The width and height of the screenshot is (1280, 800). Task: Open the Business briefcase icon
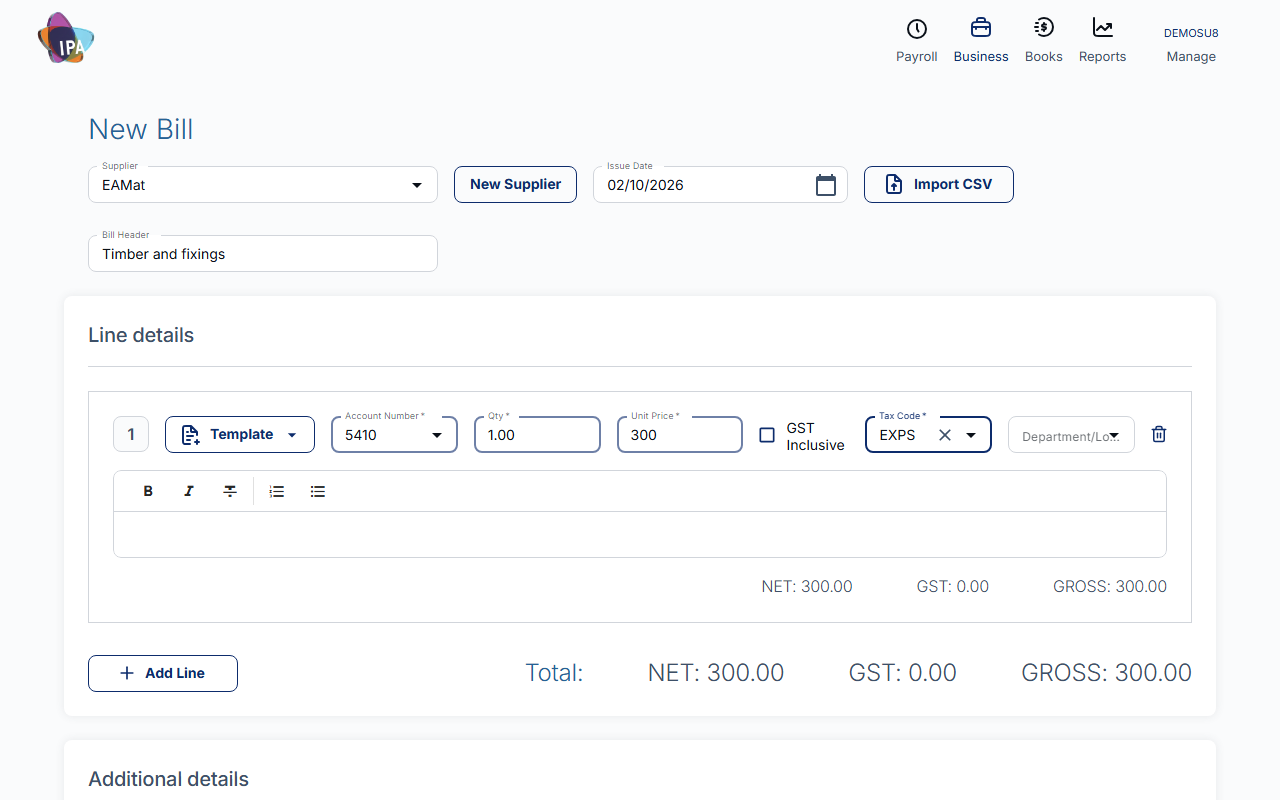click(x=981, y=28)
